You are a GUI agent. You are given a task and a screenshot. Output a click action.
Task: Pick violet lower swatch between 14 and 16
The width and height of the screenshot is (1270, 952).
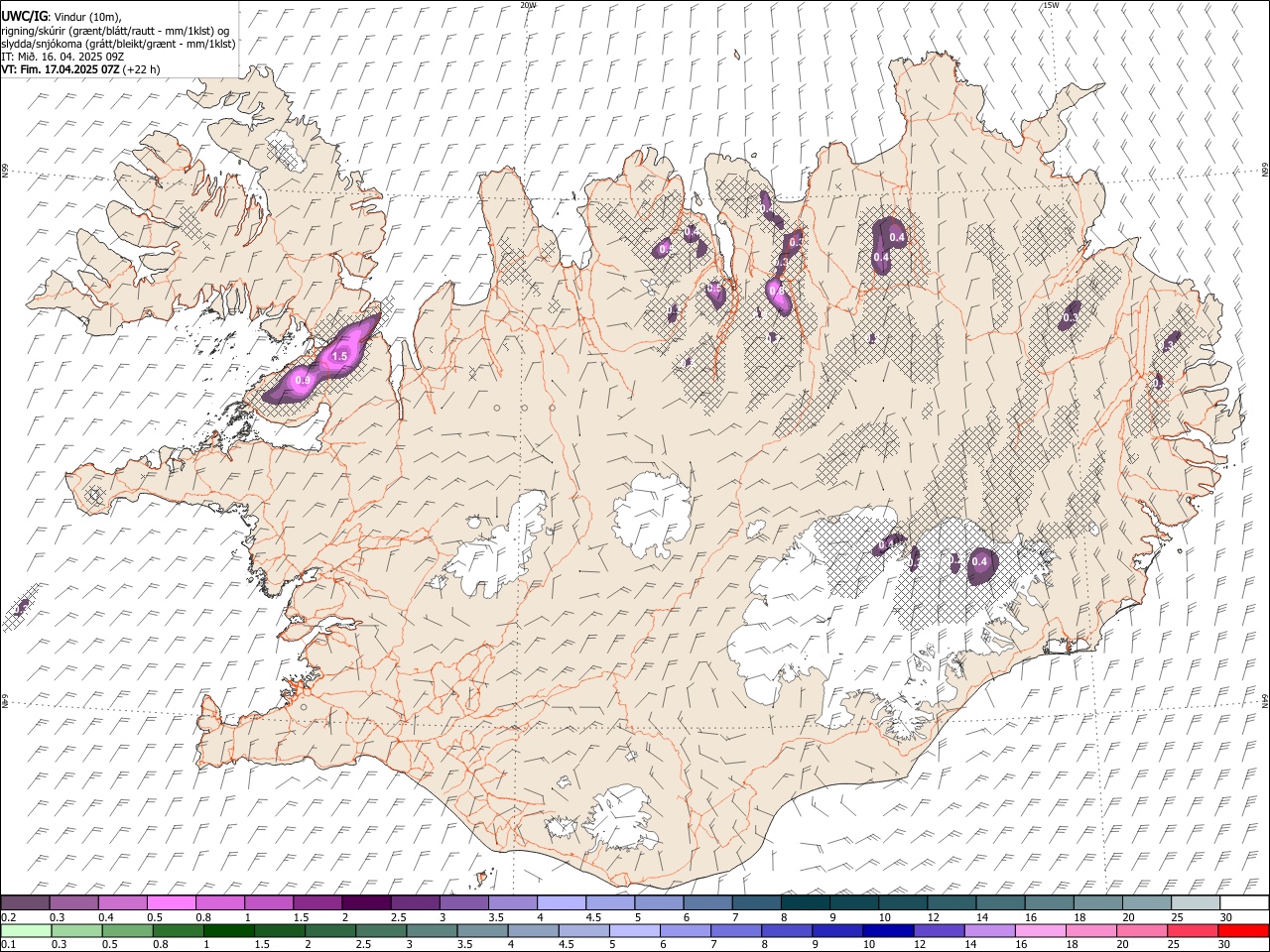tap(989, 930)
